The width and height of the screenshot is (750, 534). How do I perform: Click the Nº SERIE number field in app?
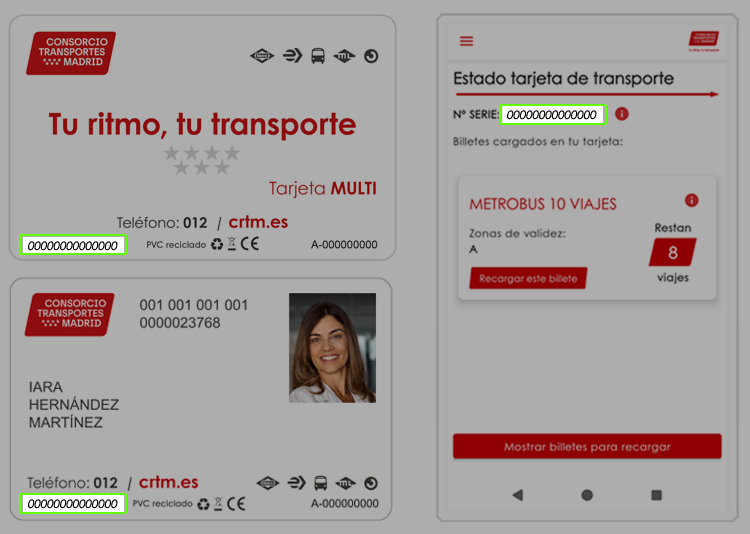(x=553, y=115)
